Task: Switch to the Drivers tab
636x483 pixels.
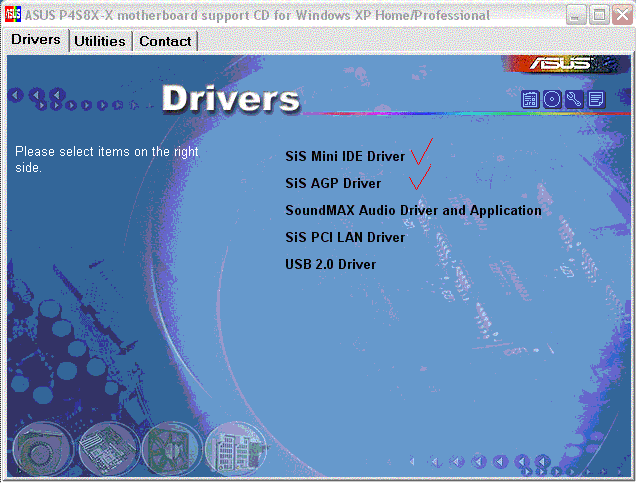Action: [x=36, y=40]
